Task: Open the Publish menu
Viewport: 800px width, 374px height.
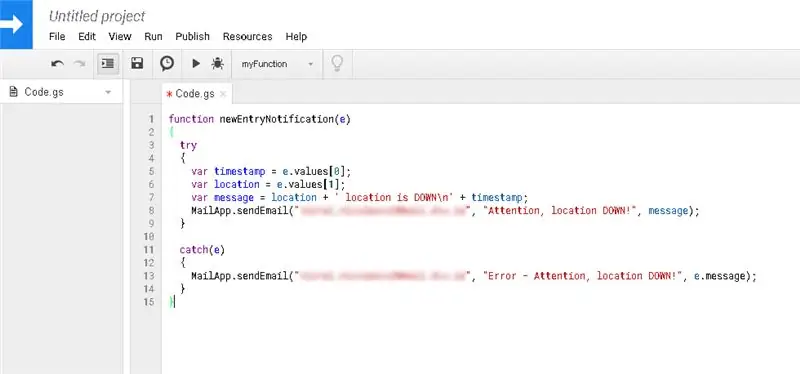Action: click(x=192, y=37)
